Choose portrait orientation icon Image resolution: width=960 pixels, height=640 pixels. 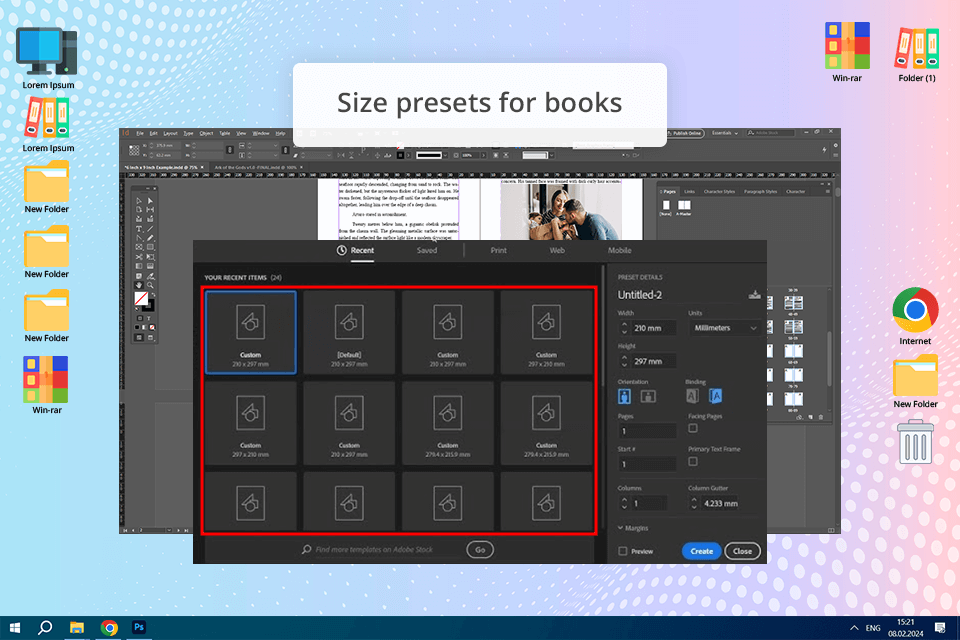(626, 396)
